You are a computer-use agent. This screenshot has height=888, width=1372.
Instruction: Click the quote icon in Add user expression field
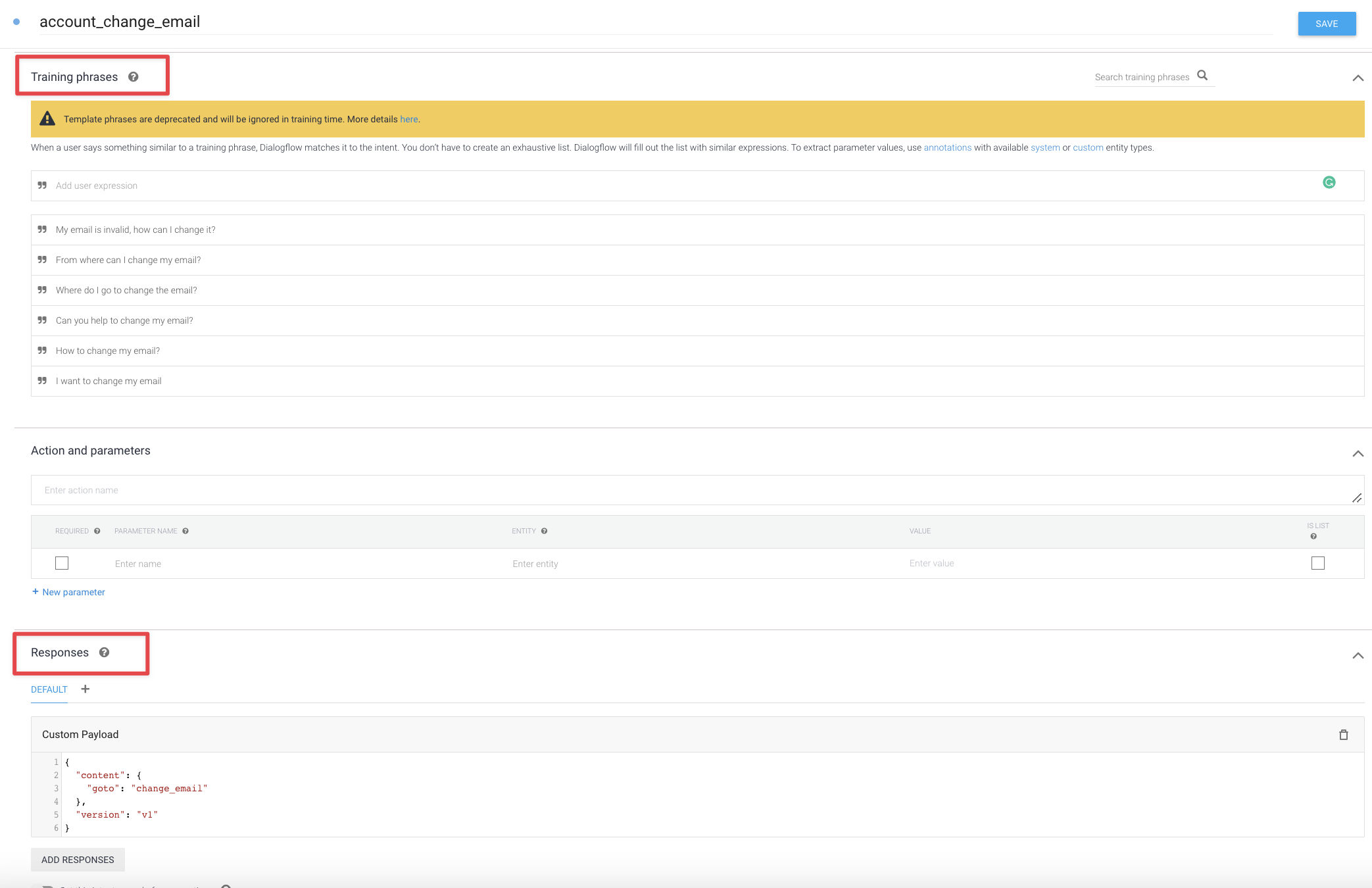[42, 185]
